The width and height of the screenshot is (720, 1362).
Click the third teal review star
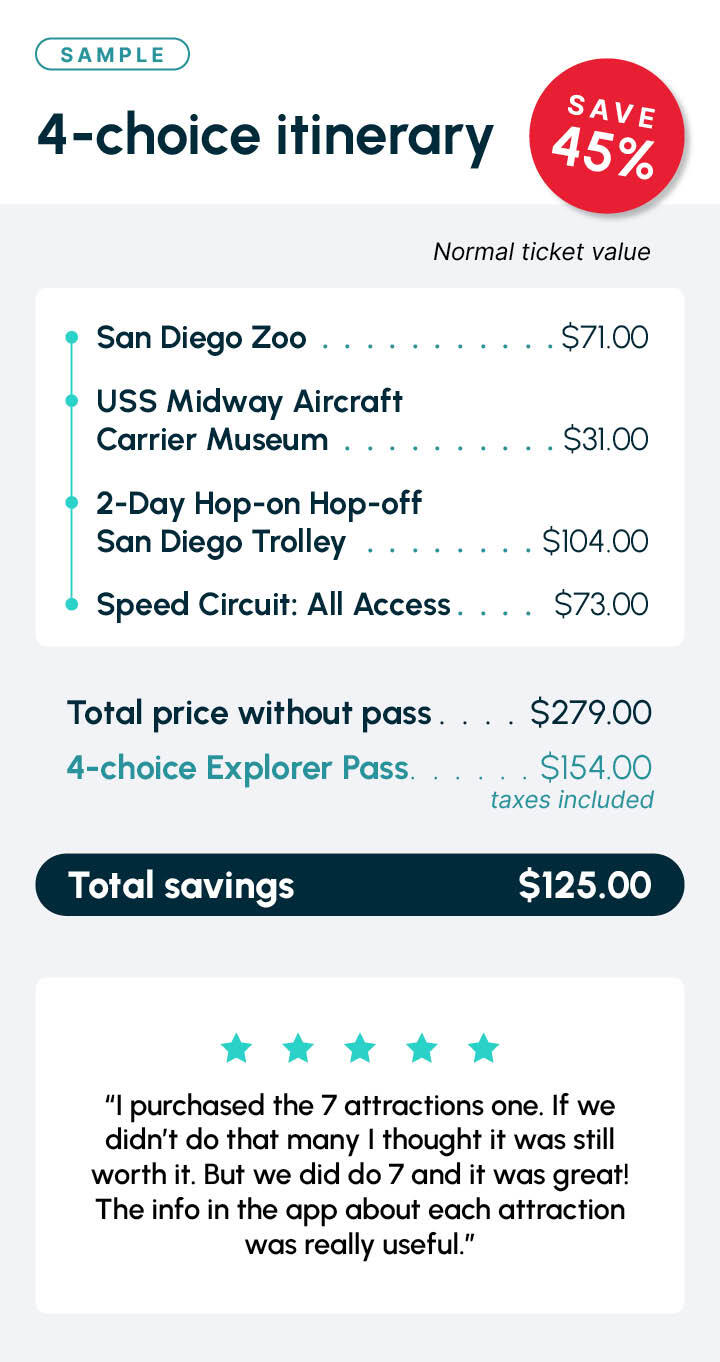click(x=360, y=1048)
